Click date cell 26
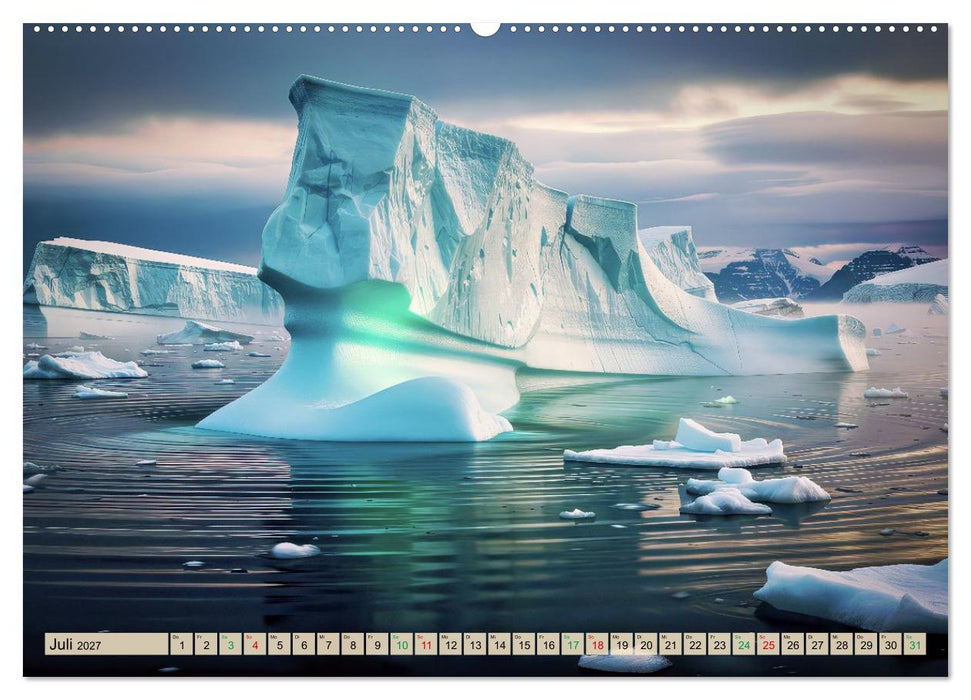The height and width of the screenshot is (700, 971). pos(793,644)
